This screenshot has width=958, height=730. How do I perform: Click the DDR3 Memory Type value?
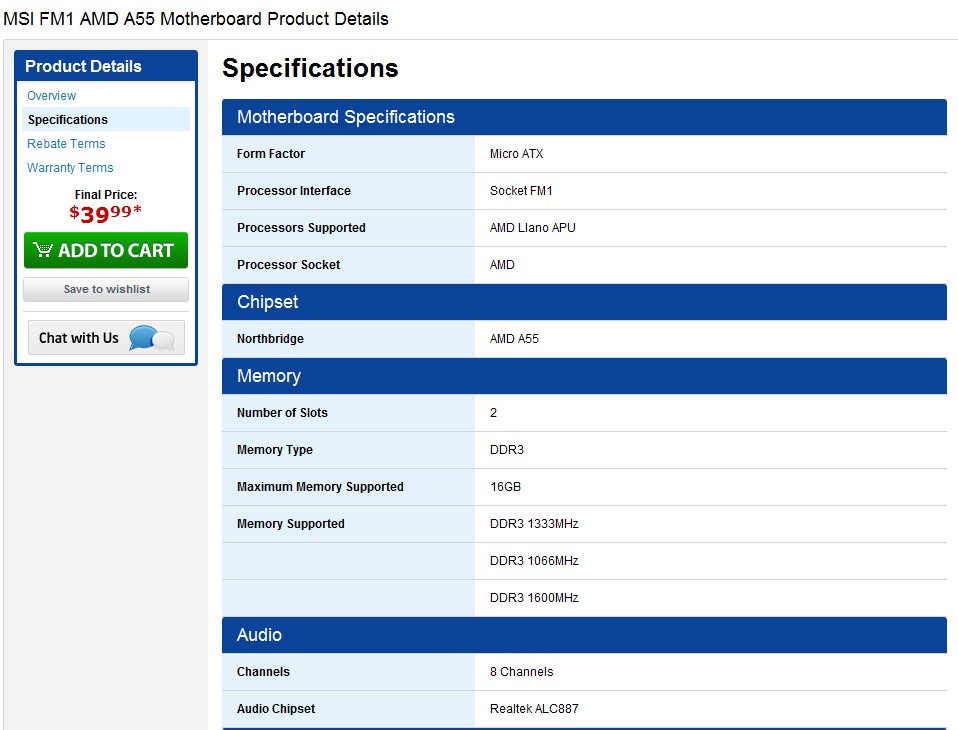[x=507, y=450]
